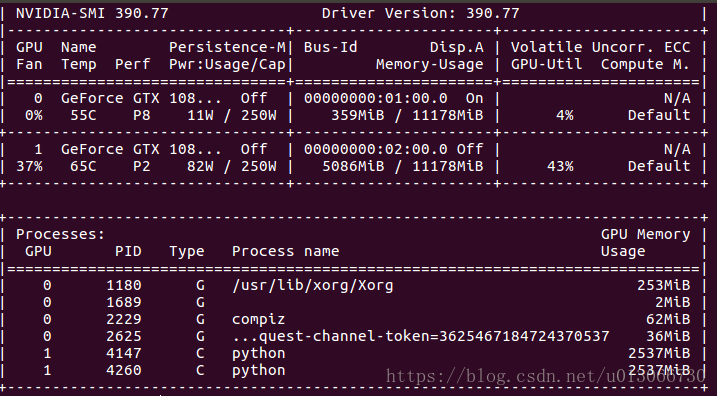717x396 pixels.
Task: Select the 43% GPU-Util value
Action: [x=560, y=166]
